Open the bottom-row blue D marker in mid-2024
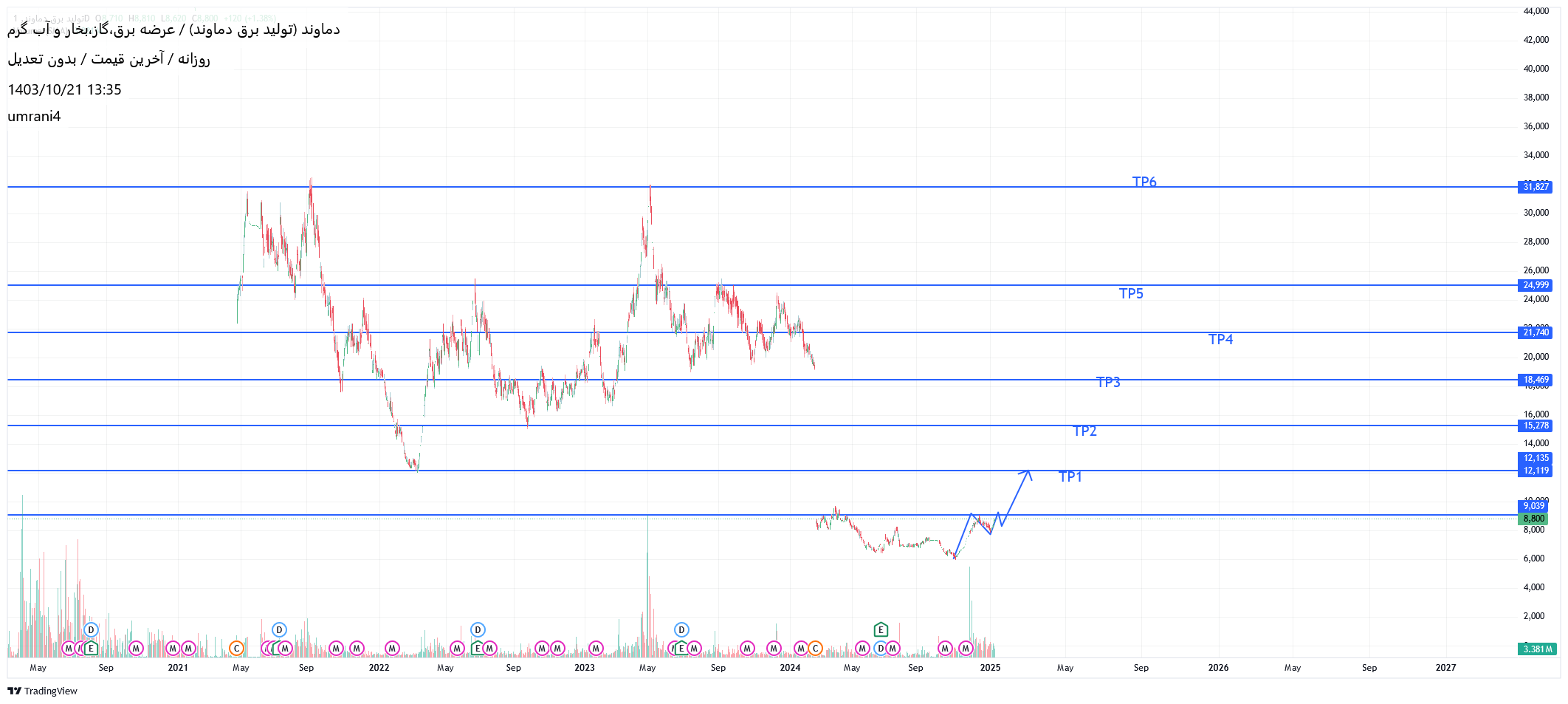The width and height of the screenshot is (1568, 704). (880, 649)
